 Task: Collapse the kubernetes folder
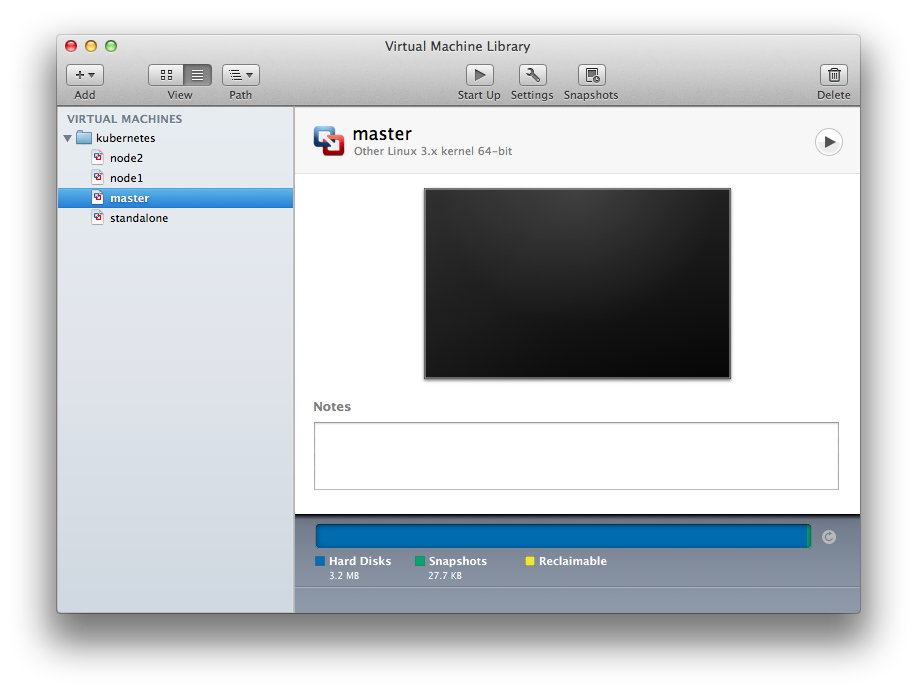click(x=68, y=139)
